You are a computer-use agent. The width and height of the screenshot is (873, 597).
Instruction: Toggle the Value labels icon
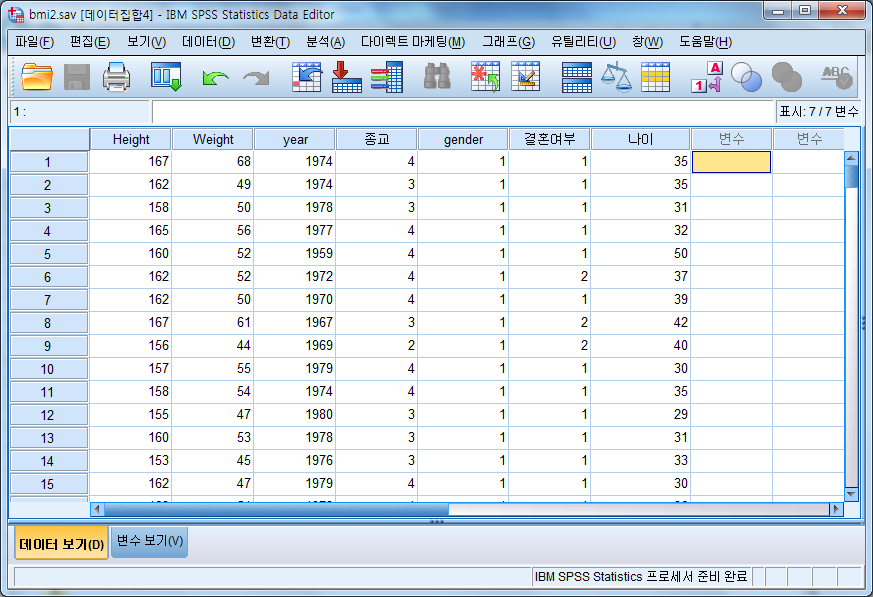click(x=706, y=77)
